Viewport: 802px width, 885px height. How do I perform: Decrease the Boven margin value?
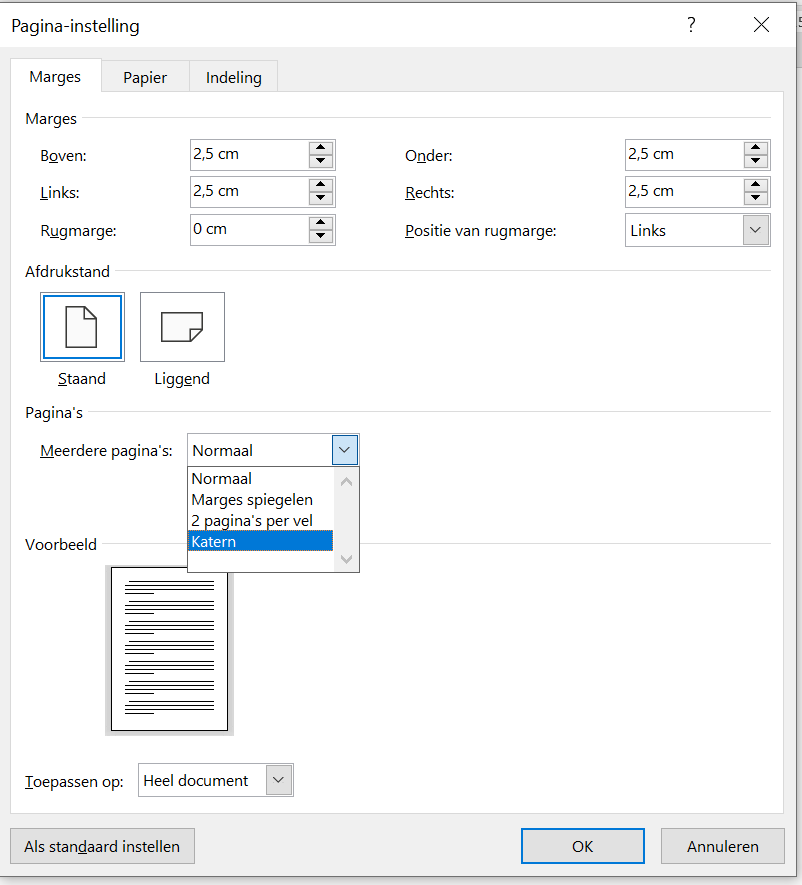[321, 161]
